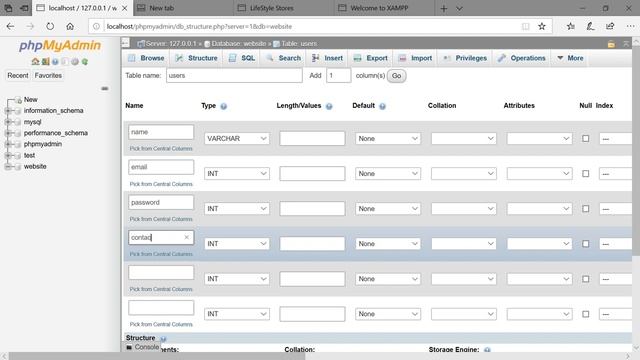The width and height of the screenshot is (640, 360).
Task: Click the Storage Engine help icon
Action: (487, 350)
